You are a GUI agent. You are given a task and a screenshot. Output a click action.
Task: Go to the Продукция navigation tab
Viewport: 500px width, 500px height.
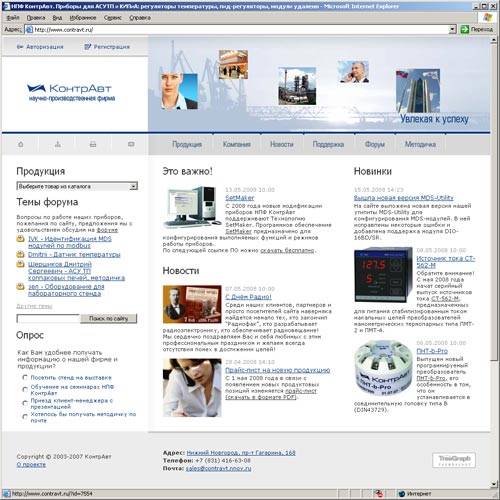click(187, 144)
